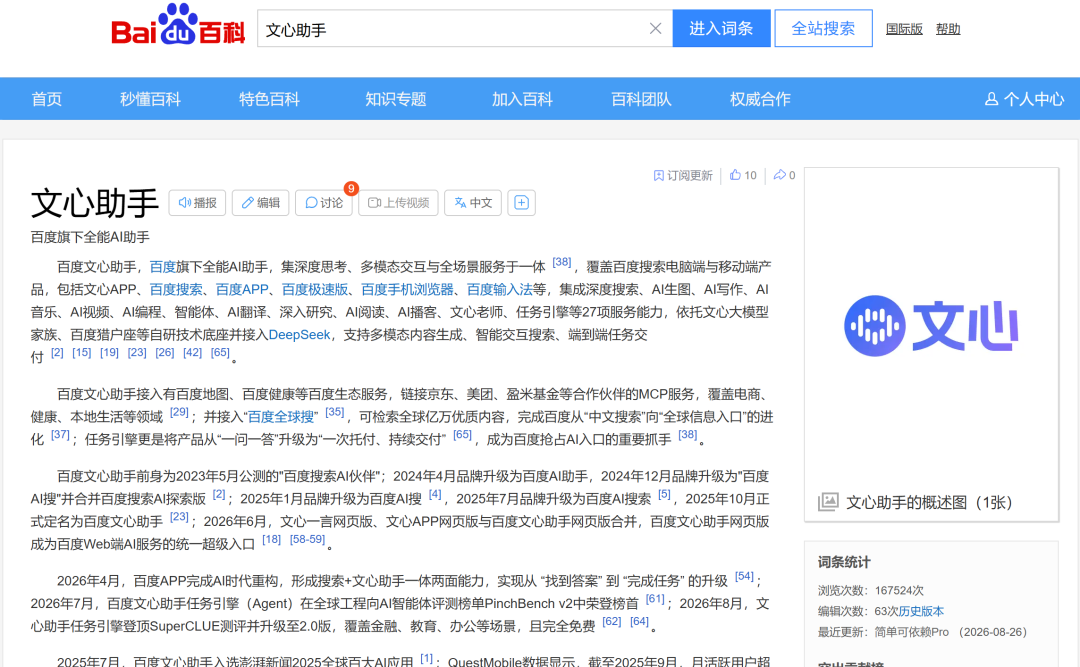
Task: Click the 全站搜索 button
Action: point(823,28)
